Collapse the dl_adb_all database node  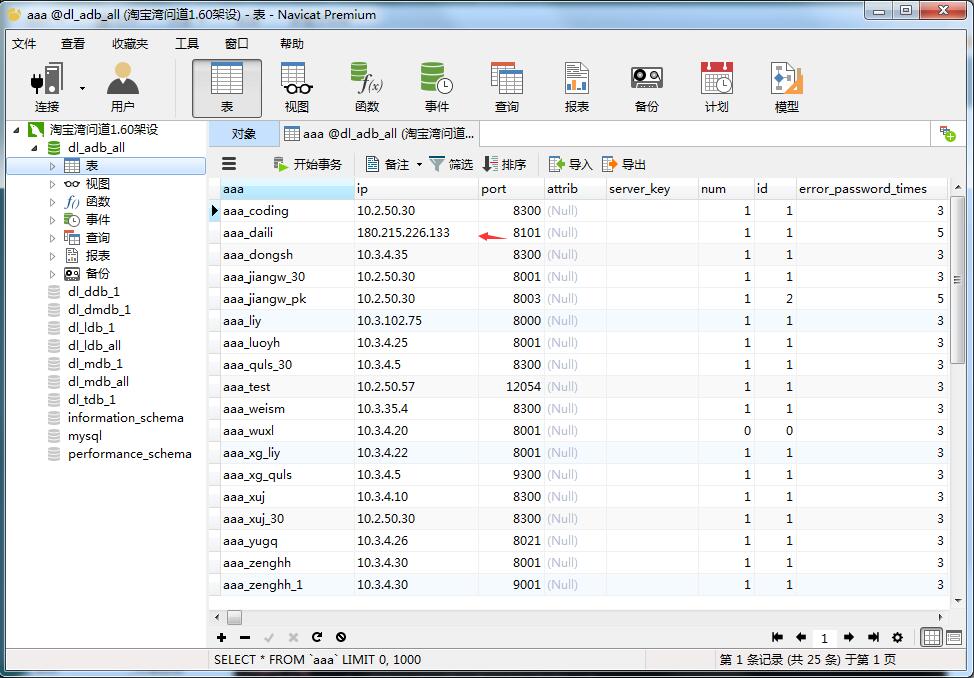pyautogui.click(x=35, y=148)
